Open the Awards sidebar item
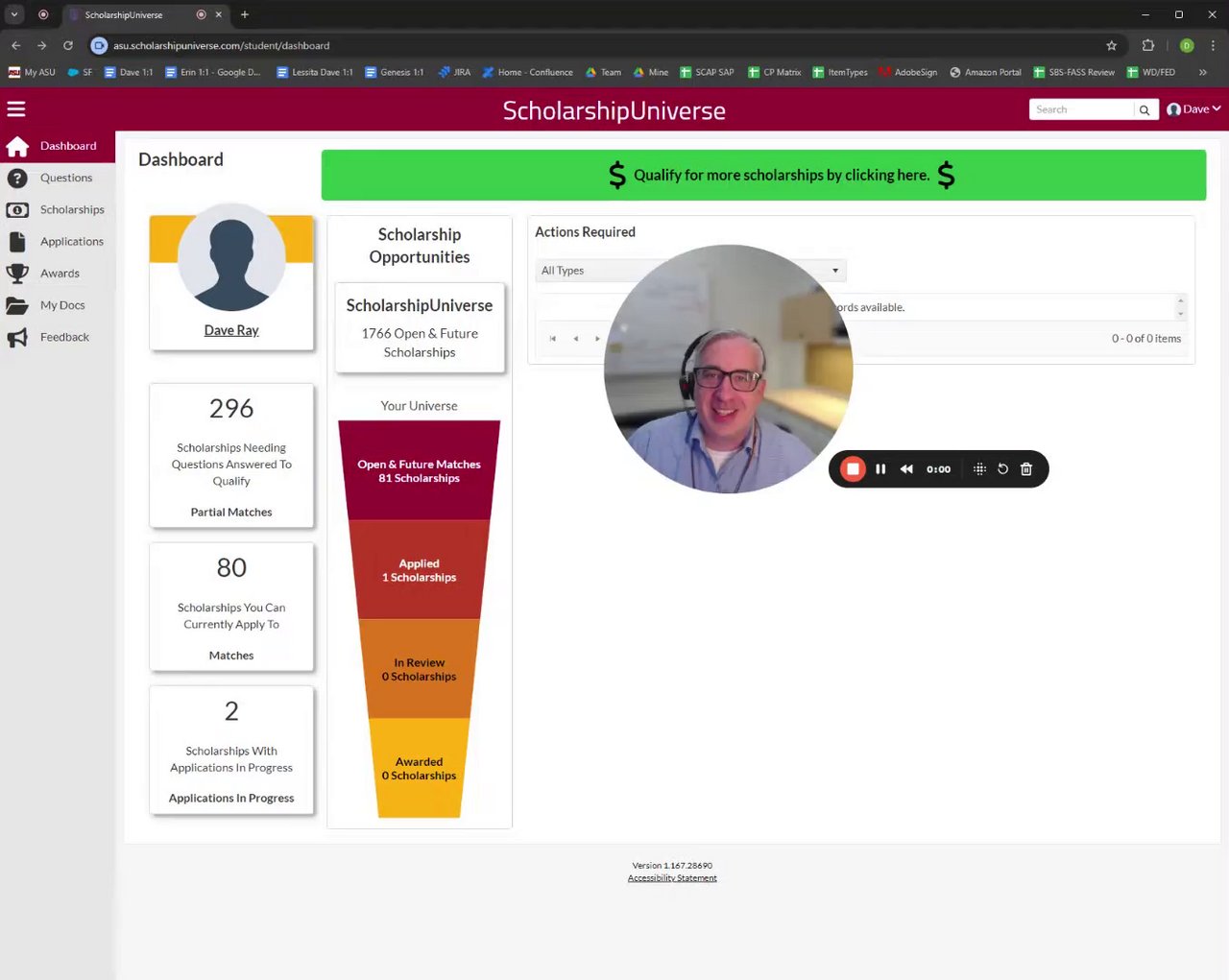This screenshot has width=1229, height=980. (x=60, y=274)
